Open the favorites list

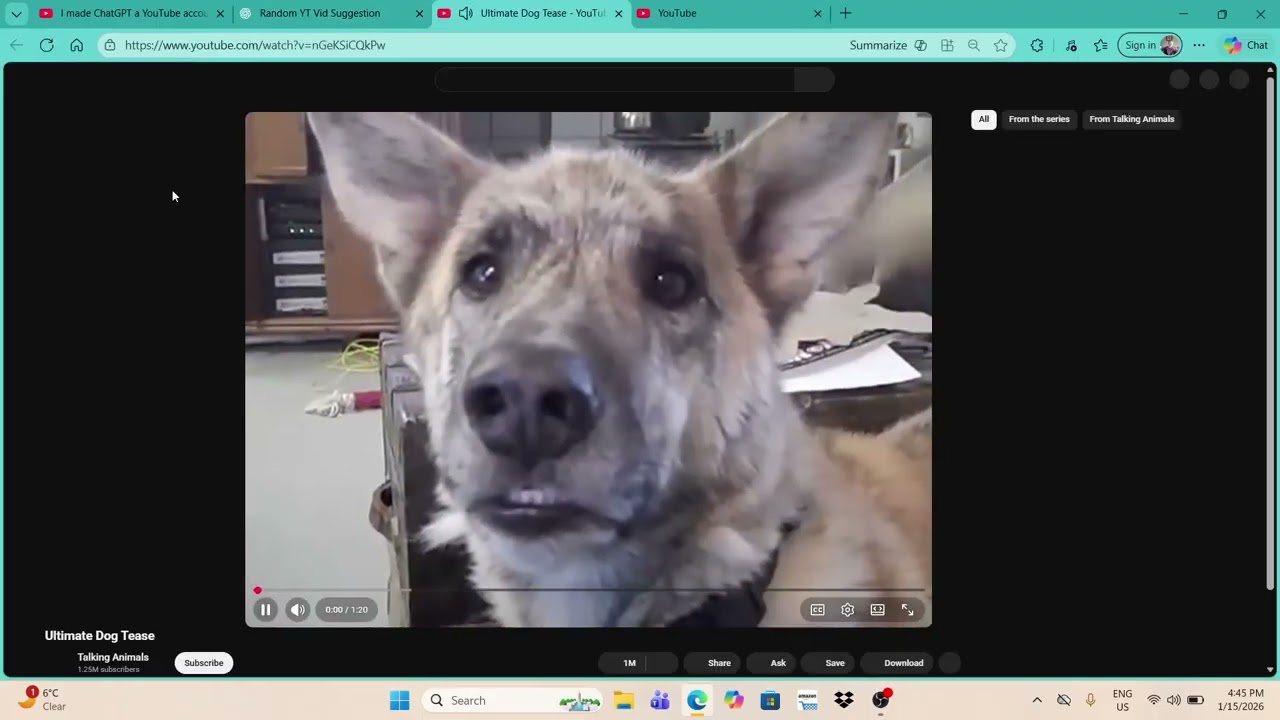point(1101,45)
